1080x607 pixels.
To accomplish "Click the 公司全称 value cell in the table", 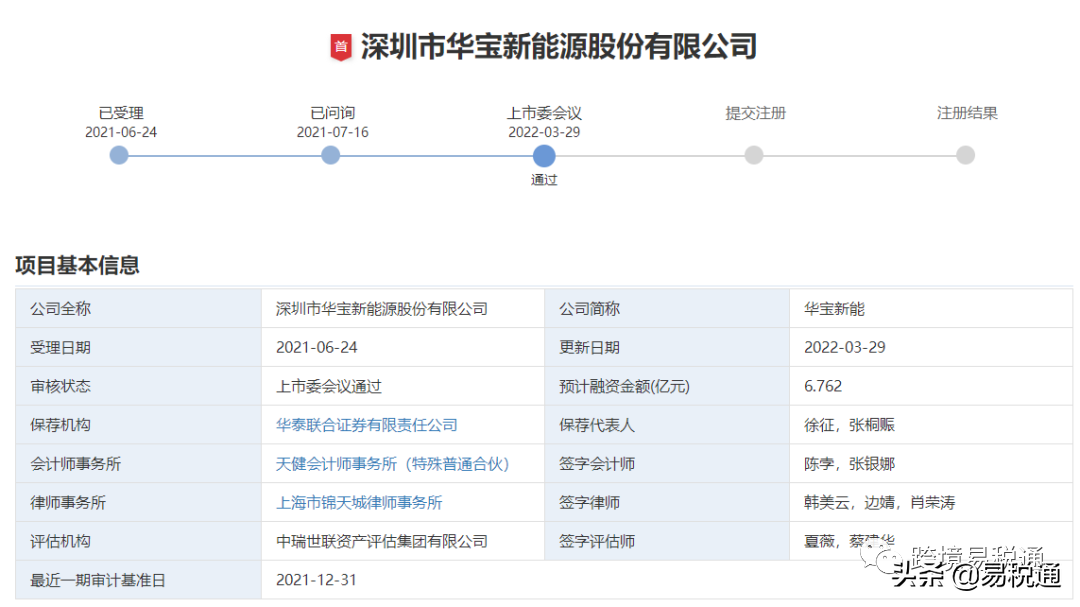I will pyautogui.click(x=403, y=309).
